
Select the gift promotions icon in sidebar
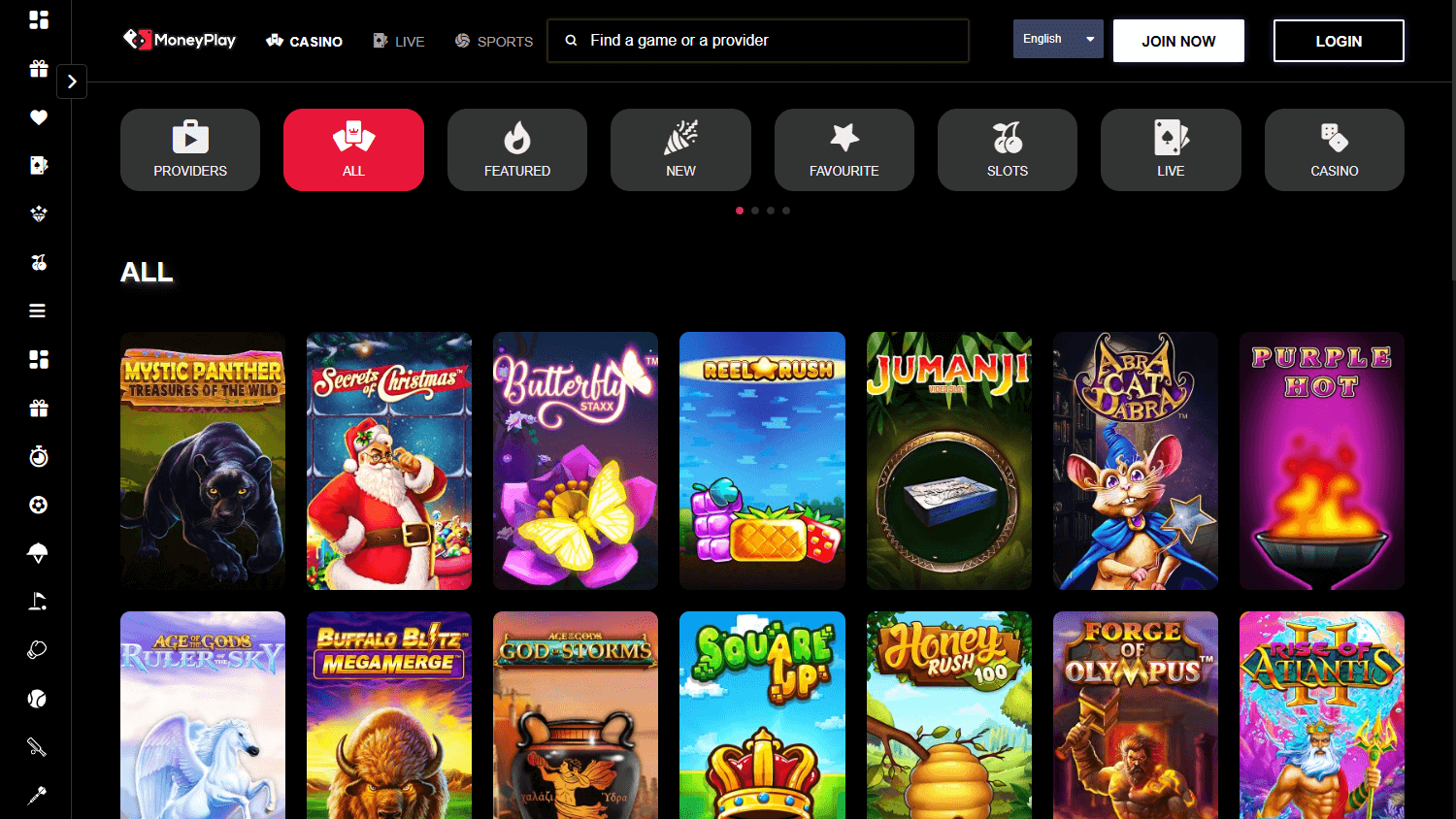[x=38, y=68]
